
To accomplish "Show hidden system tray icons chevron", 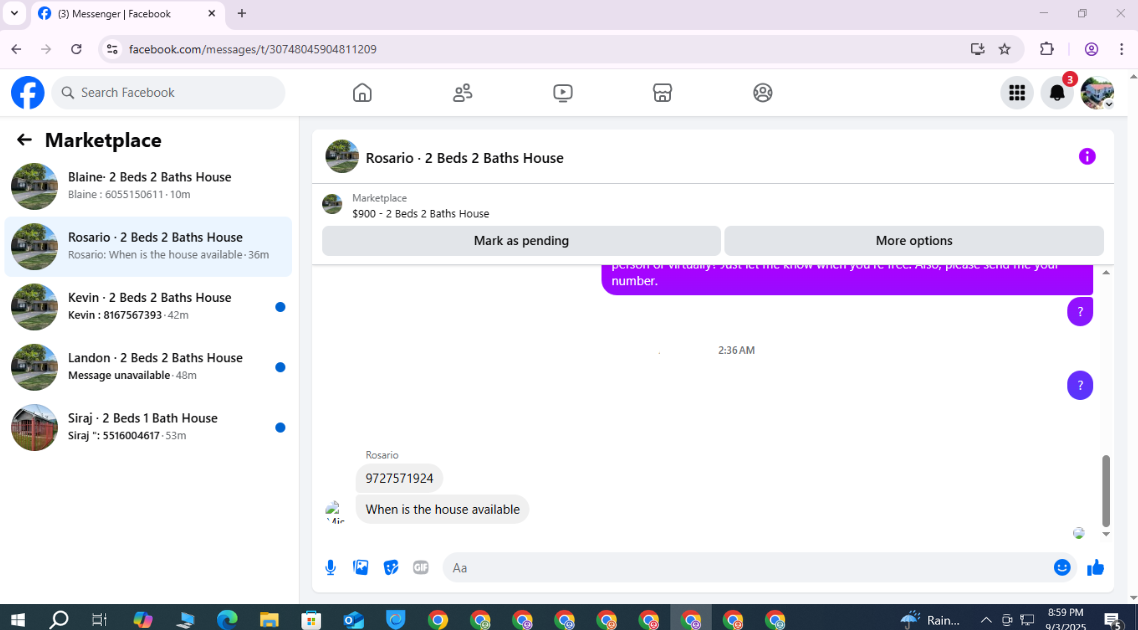I will tap(986, 620).
